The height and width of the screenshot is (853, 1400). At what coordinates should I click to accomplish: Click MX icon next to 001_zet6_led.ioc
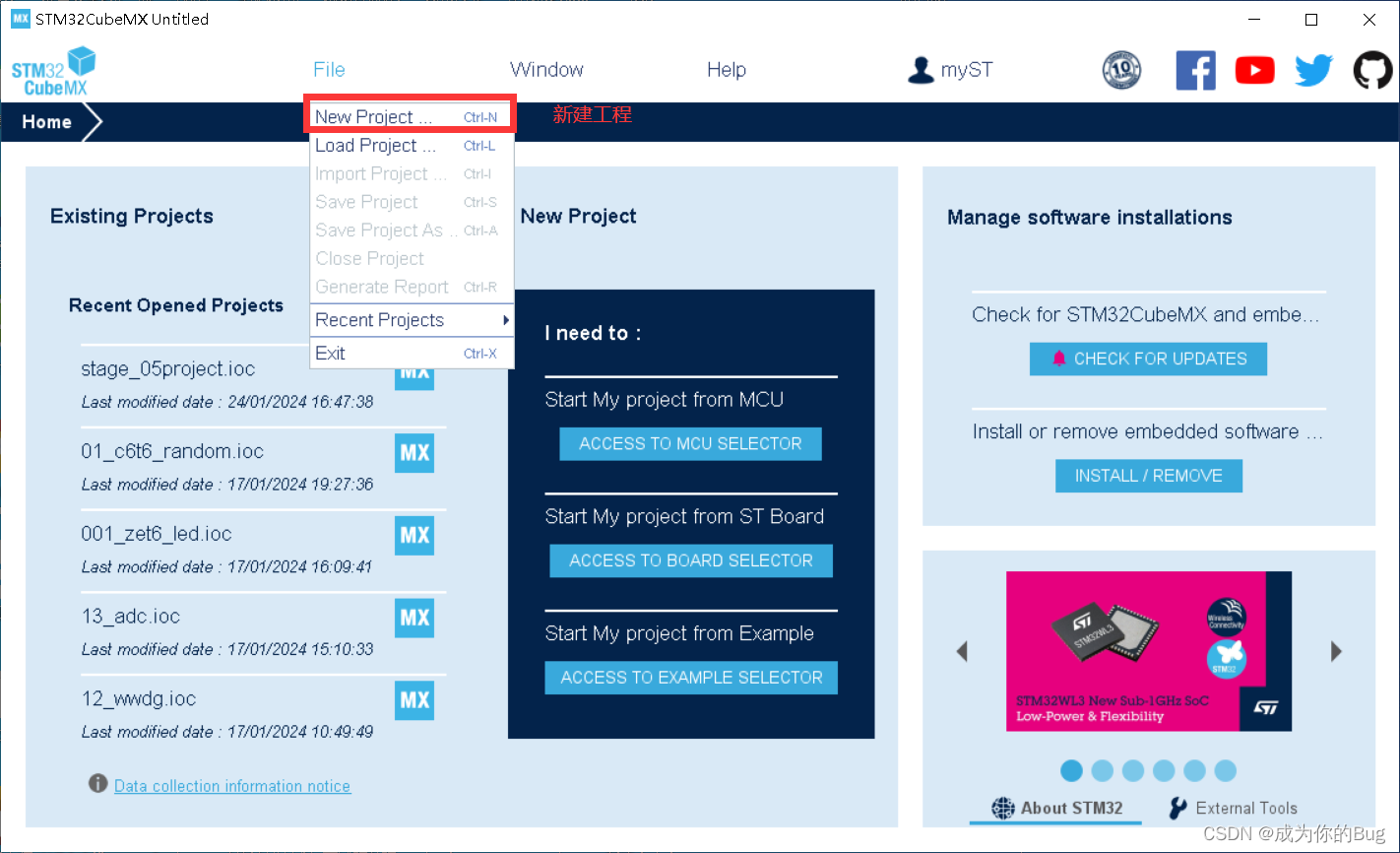click(x=414, y=536)
